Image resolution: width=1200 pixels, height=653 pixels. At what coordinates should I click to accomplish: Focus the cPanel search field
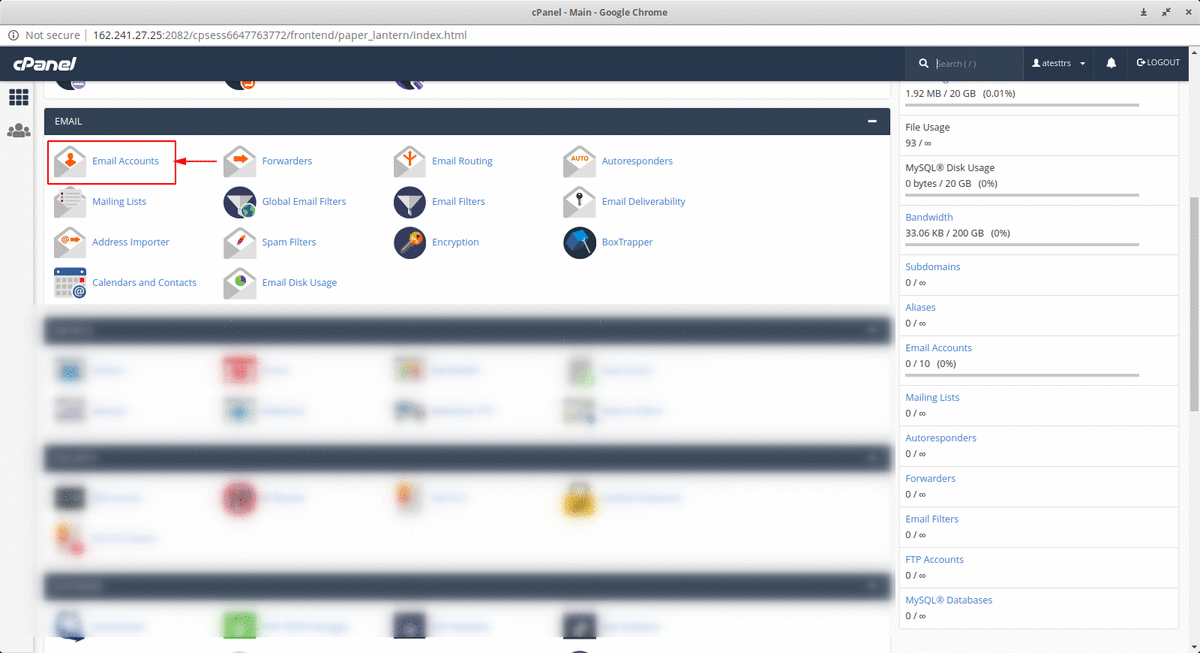976,63
